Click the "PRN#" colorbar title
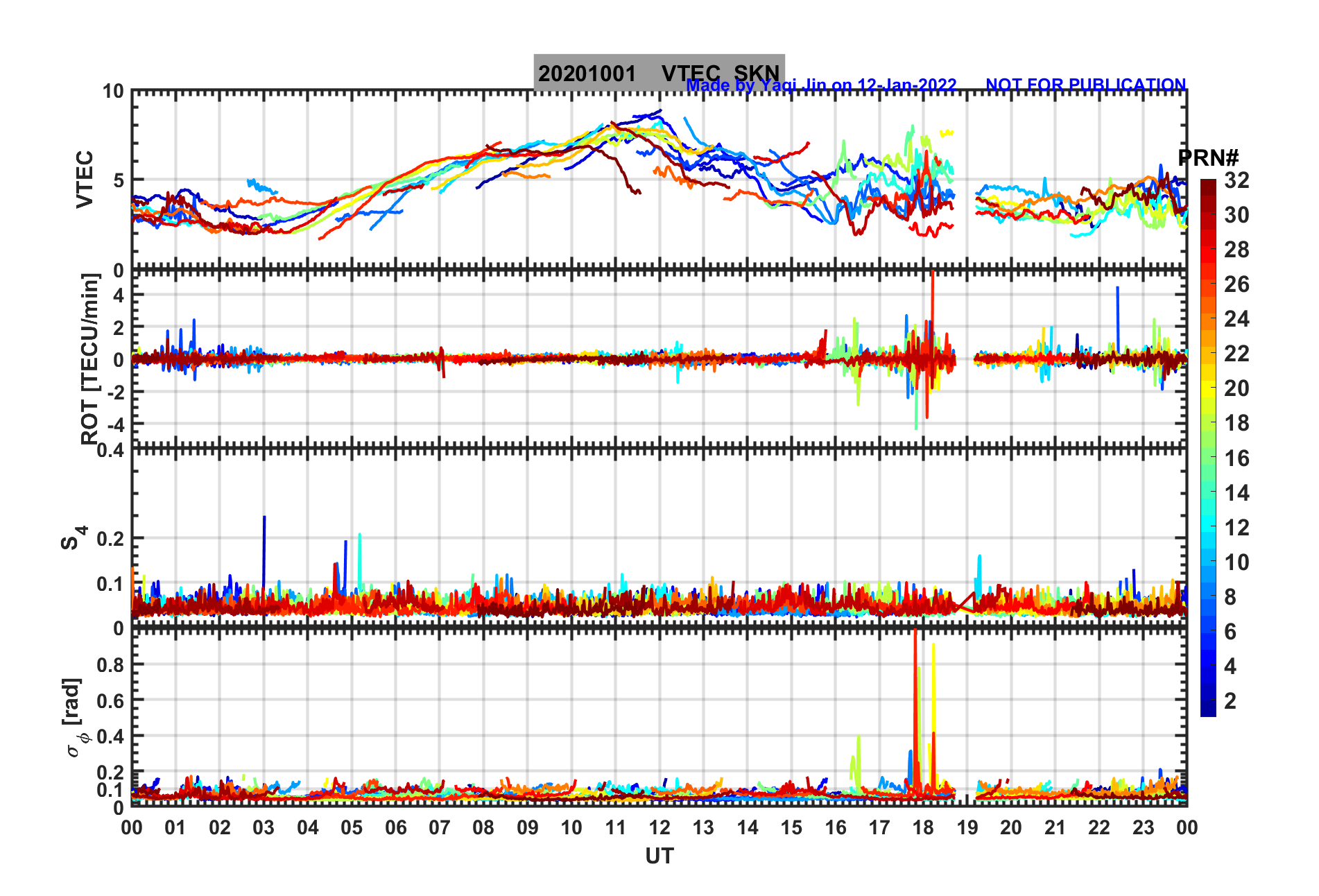Viewport: 1319px width, 896px height. coord(1209,158)
